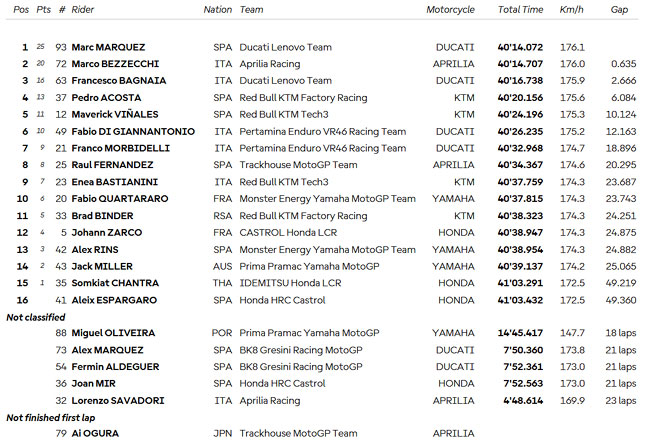Click the Ducati Lenovo Team in first row
The image size is (650, 446).
pos(286,47)
